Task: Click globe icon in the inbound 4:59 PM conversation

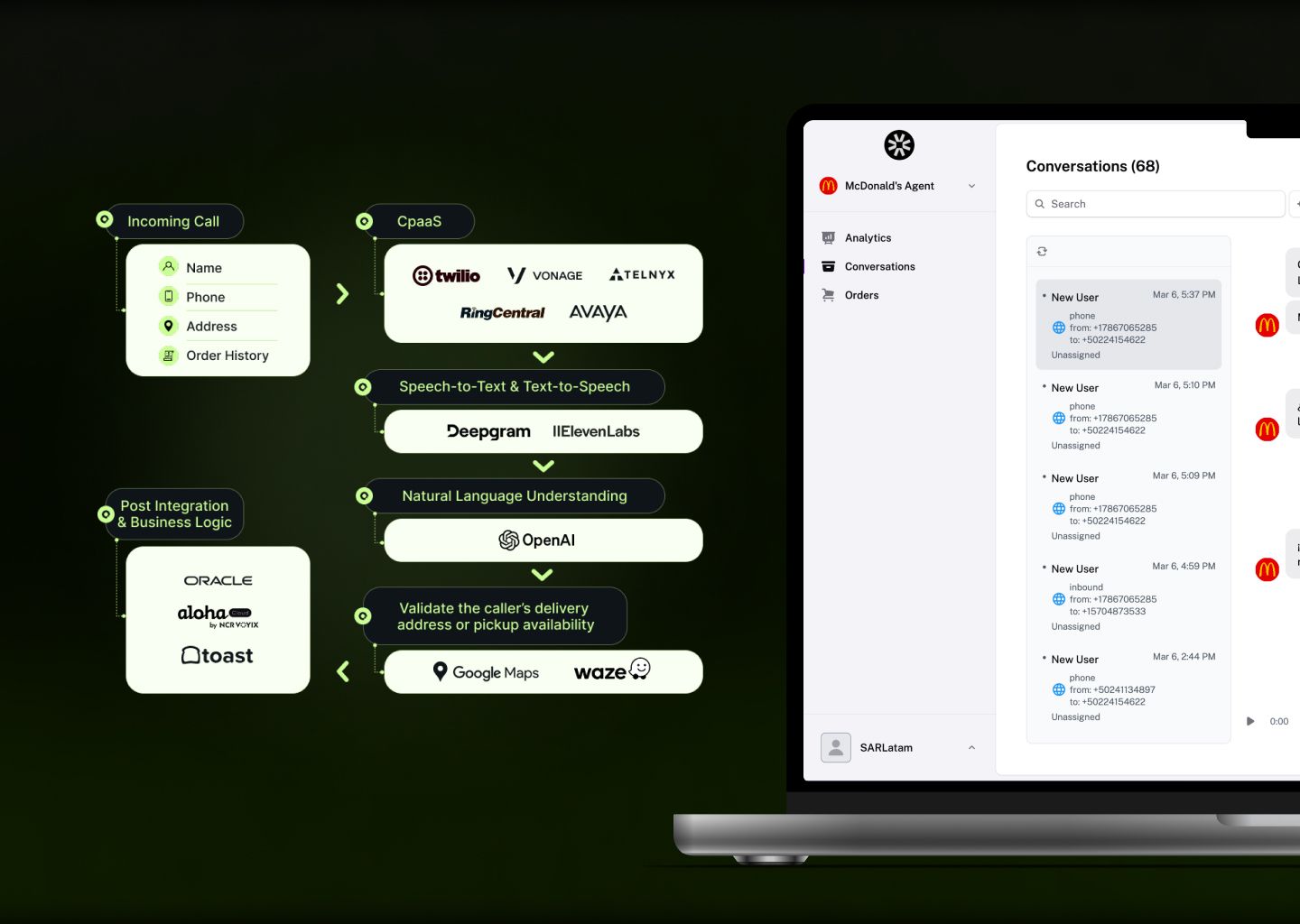Action: (x=1058, y=599)
